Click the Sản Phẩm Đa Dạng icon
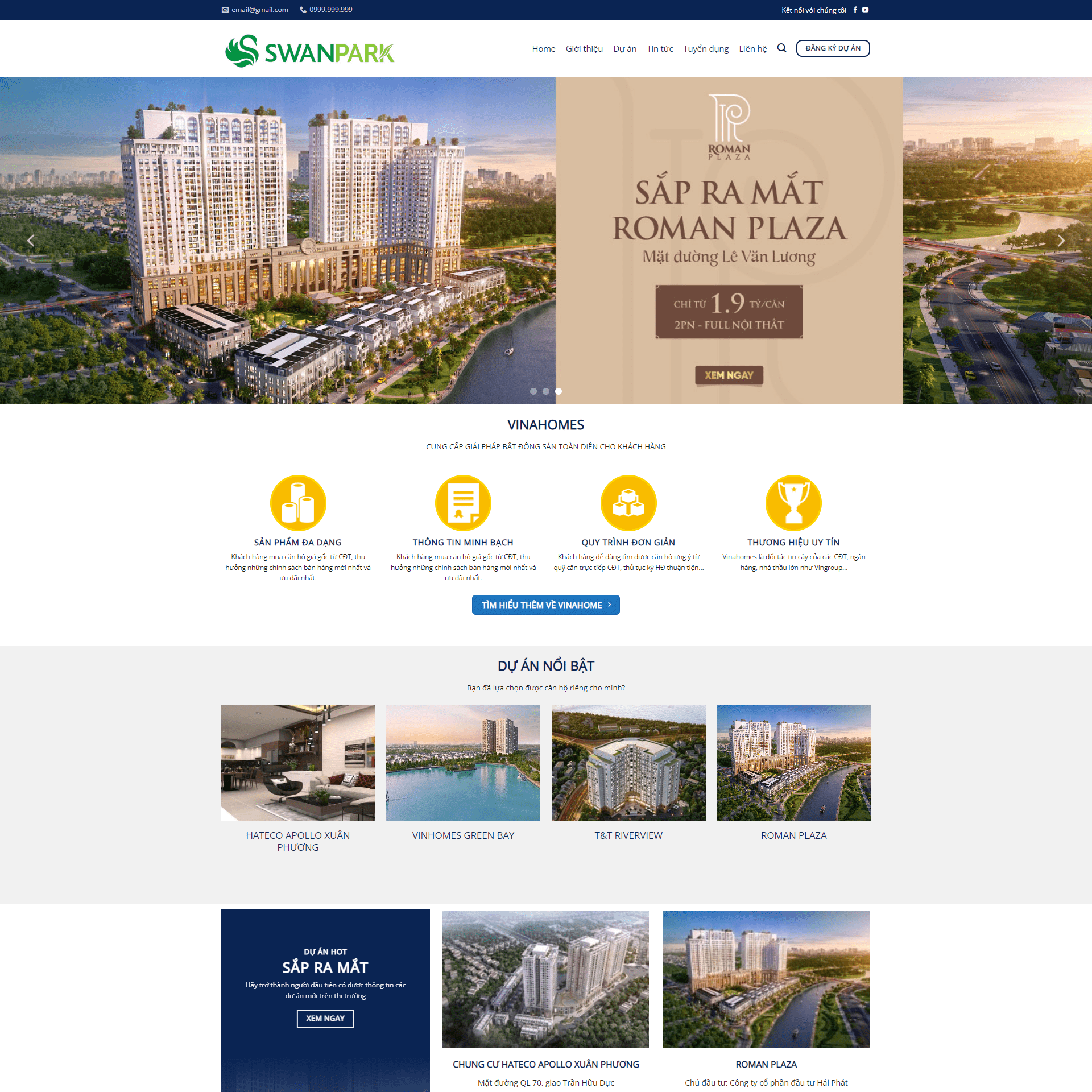The image size is (1092, 1092). coord(298,503)
